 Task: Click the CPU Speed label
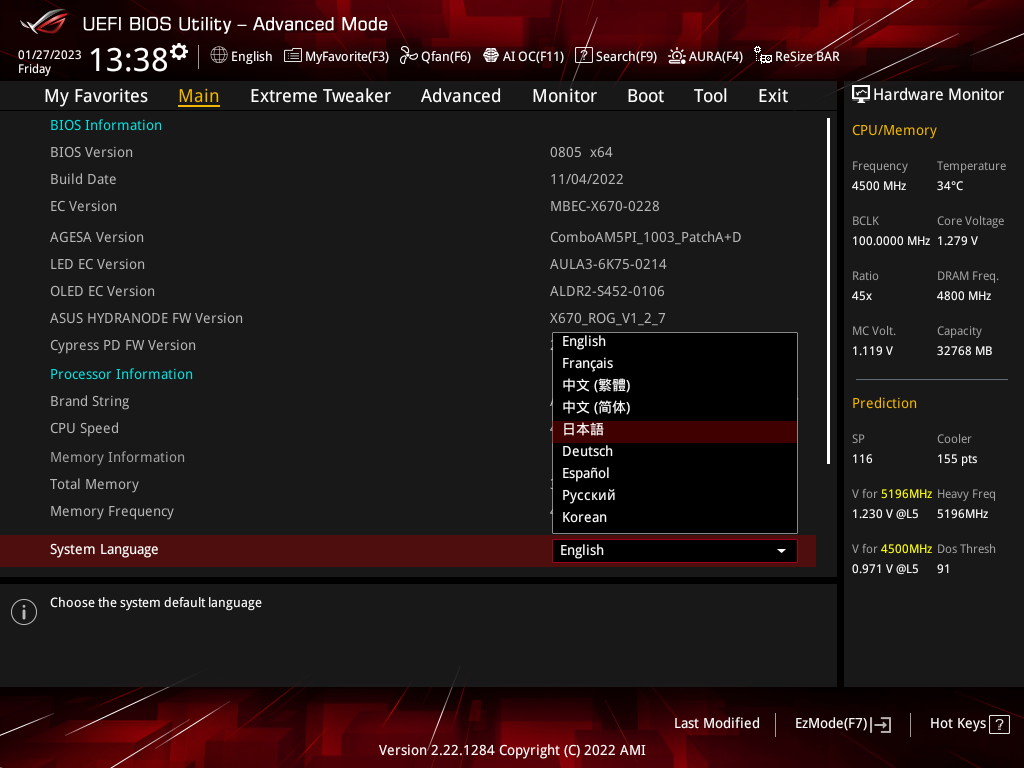tap(84, 428)
